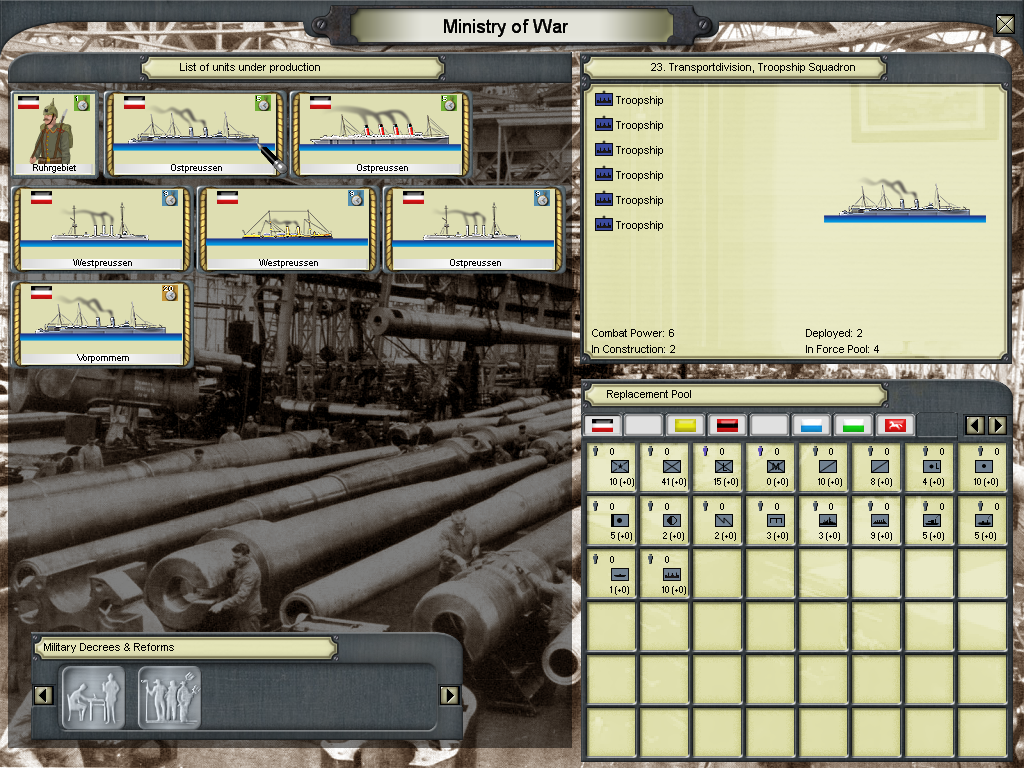The height and width of the screenshot is (768, 1024).
Task: Switch to the yellow flag tab
Action: click(686, 426)
